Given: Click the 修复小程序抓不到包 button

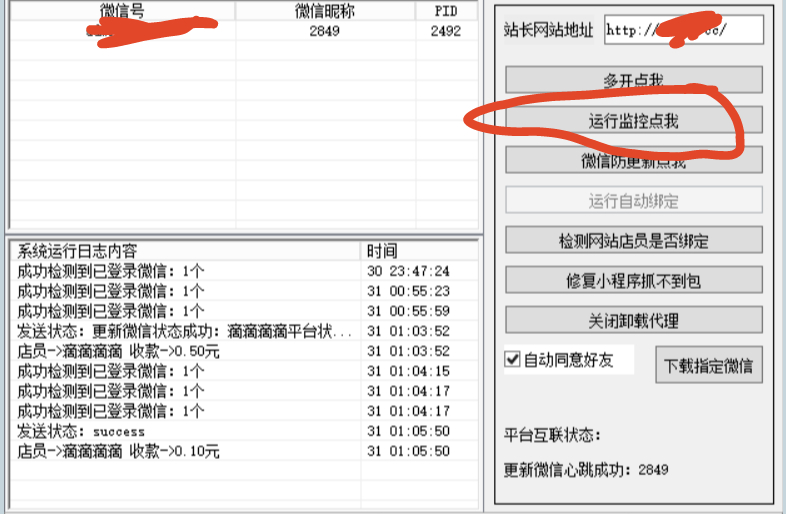Looking at the screenshot, I should pyautogui.click(x=634, y=280).
